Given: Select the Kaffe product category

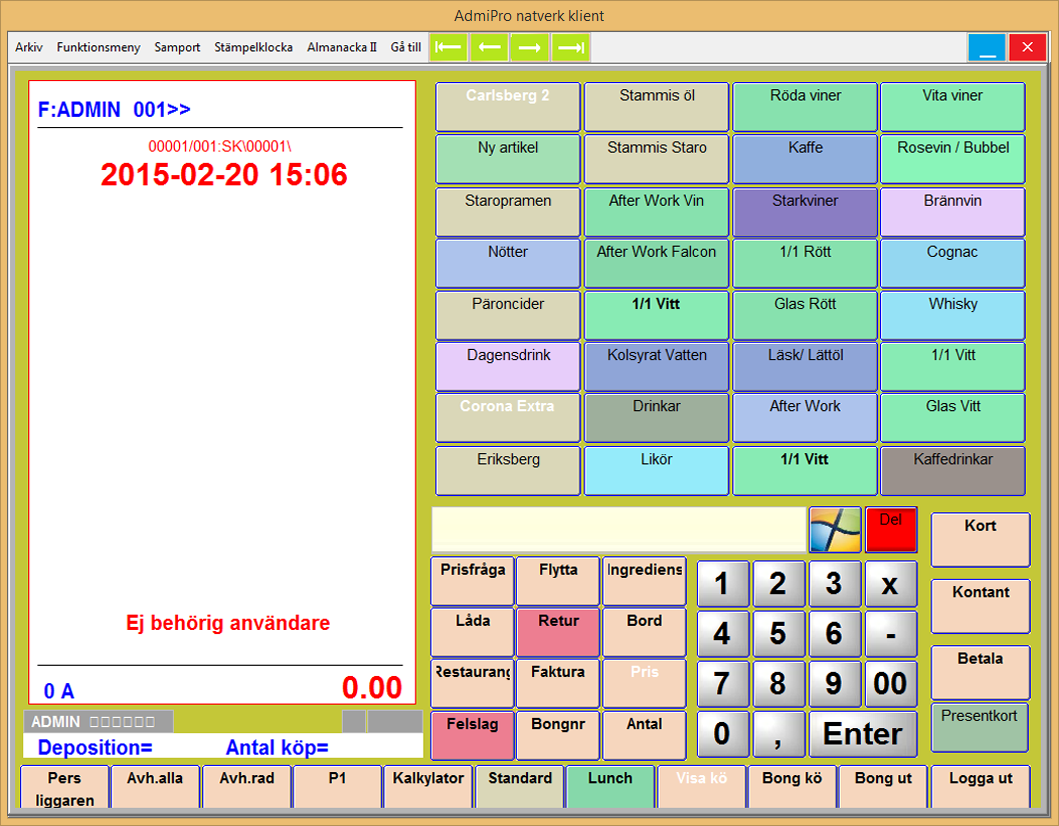Looking at the screenshot, I should pyautogui.click(x=805, y=159).
